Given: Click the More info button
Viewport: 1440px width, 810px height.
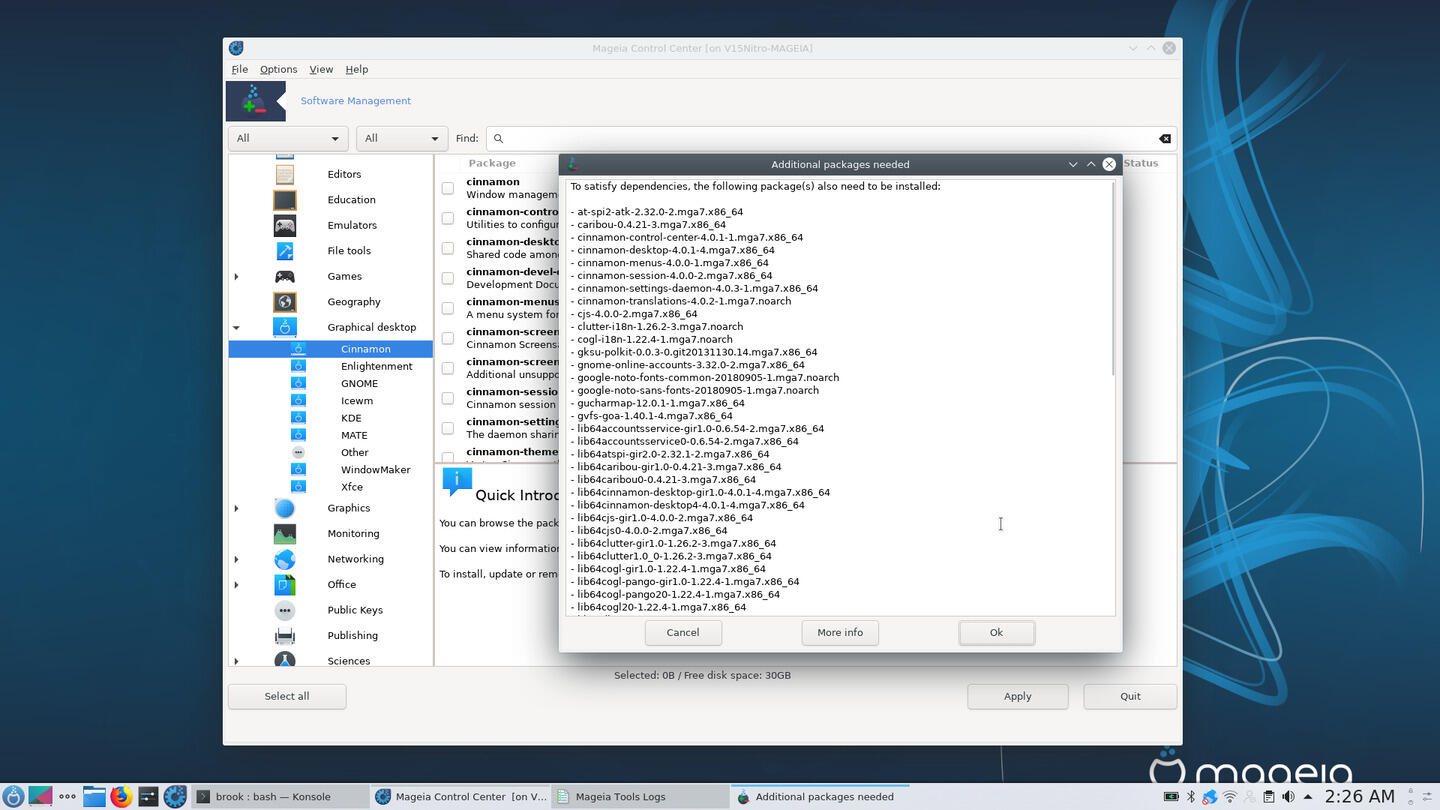Looking at the screenshot, I should point(840,632).
